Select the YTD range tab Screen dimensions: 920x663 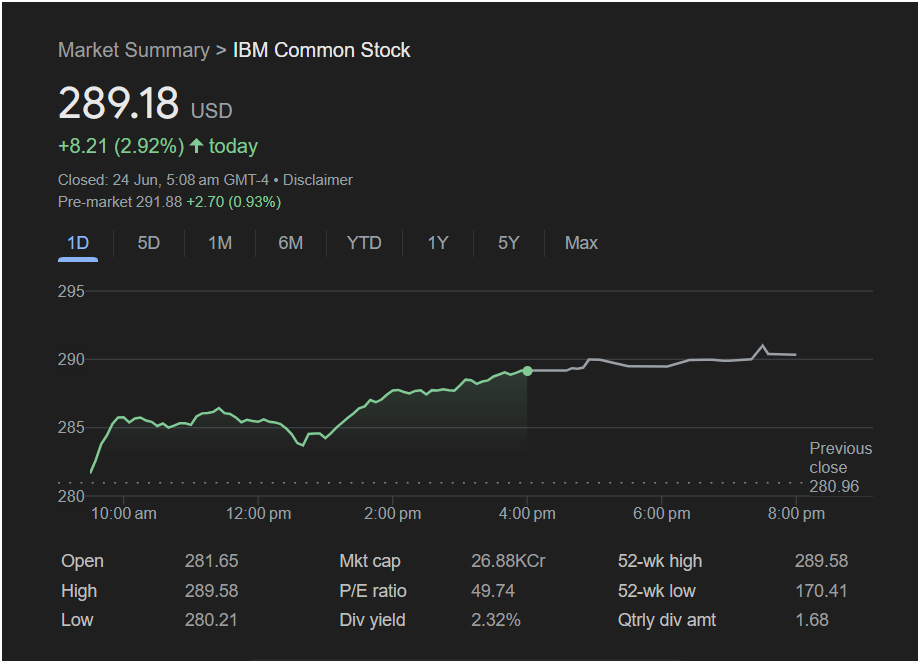point(364,243)
